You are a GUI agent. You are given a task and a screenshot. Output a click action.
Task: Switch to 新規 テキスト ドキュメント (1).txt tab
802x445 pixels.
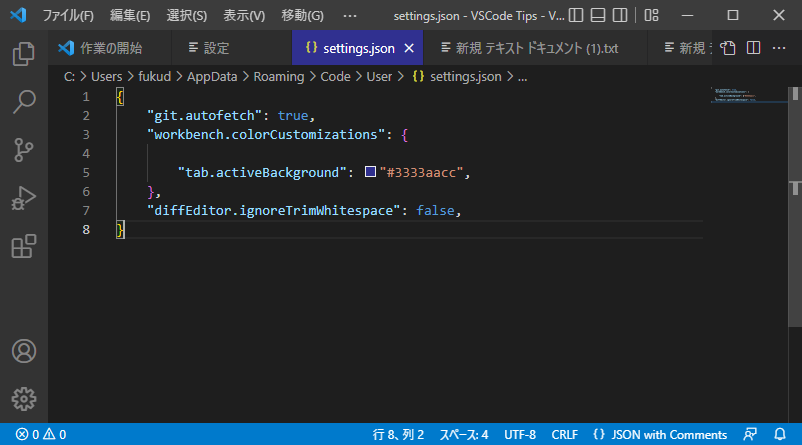(536, 48)
